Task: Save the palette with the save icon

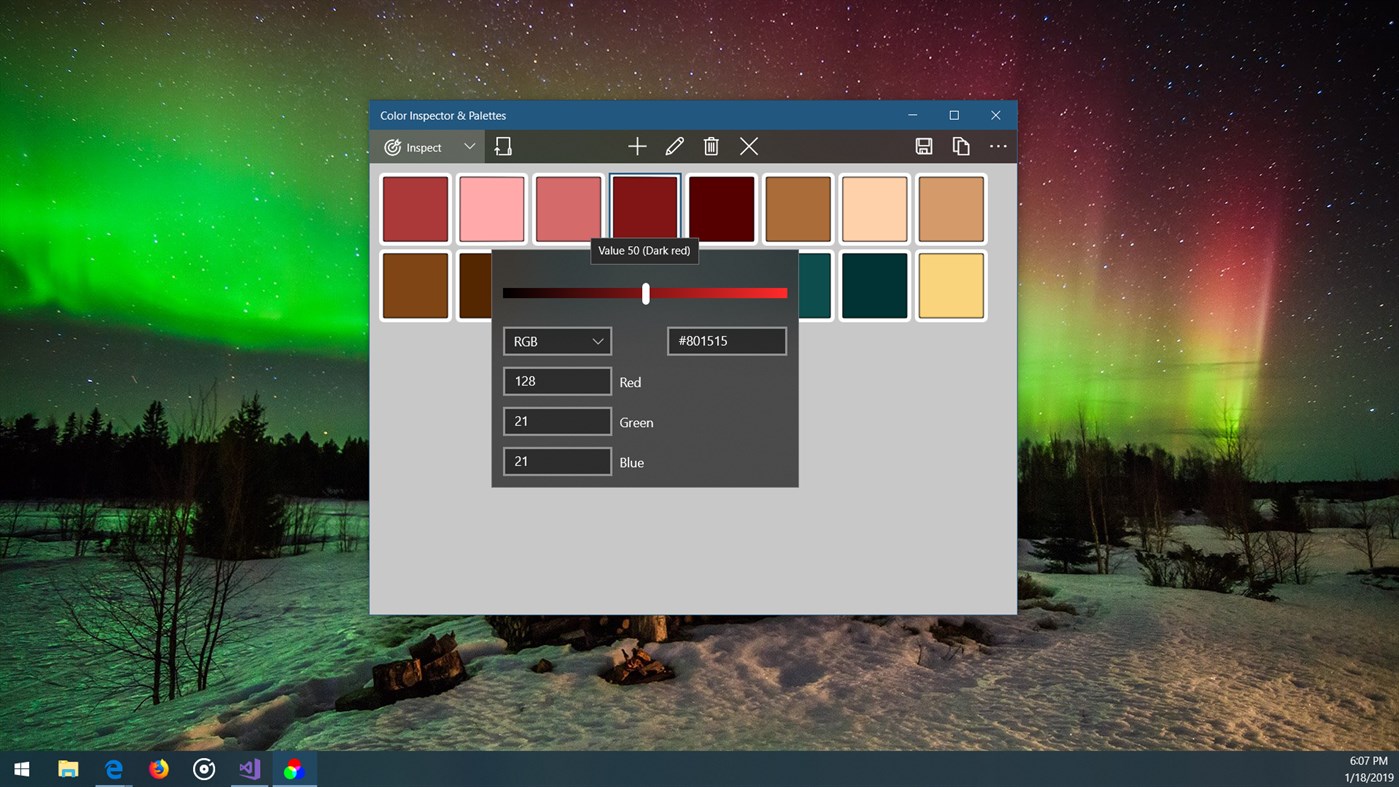Action: tap(923, 146)
